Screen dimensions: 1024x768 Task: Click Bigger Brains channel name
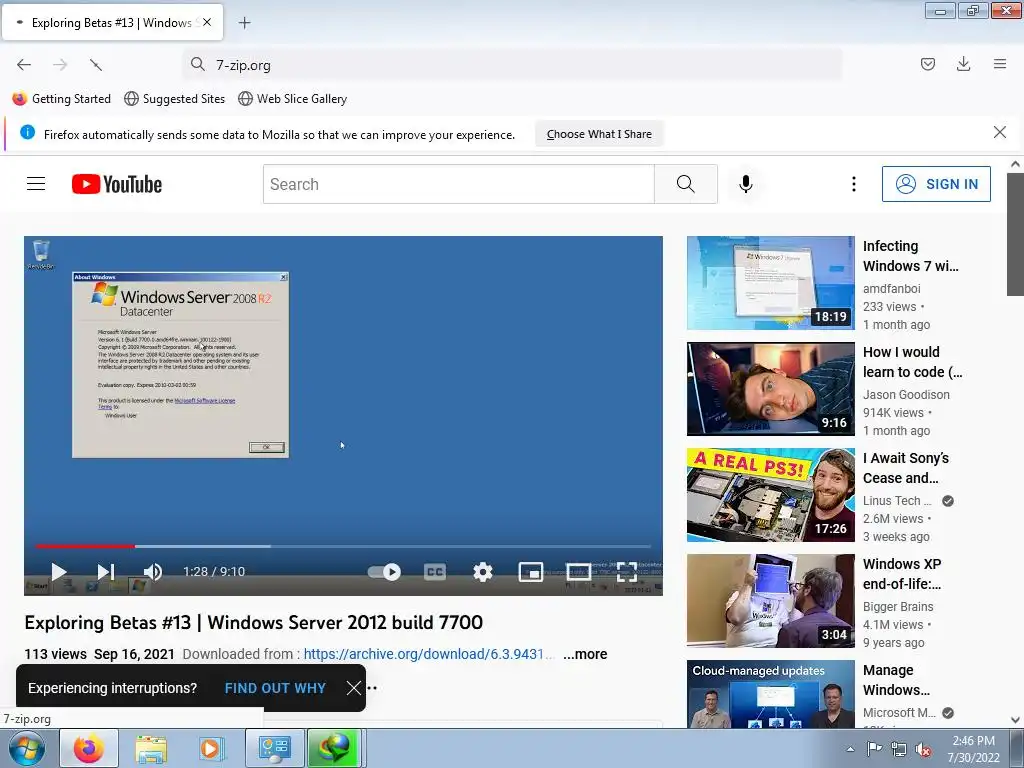tap(898, 607)
